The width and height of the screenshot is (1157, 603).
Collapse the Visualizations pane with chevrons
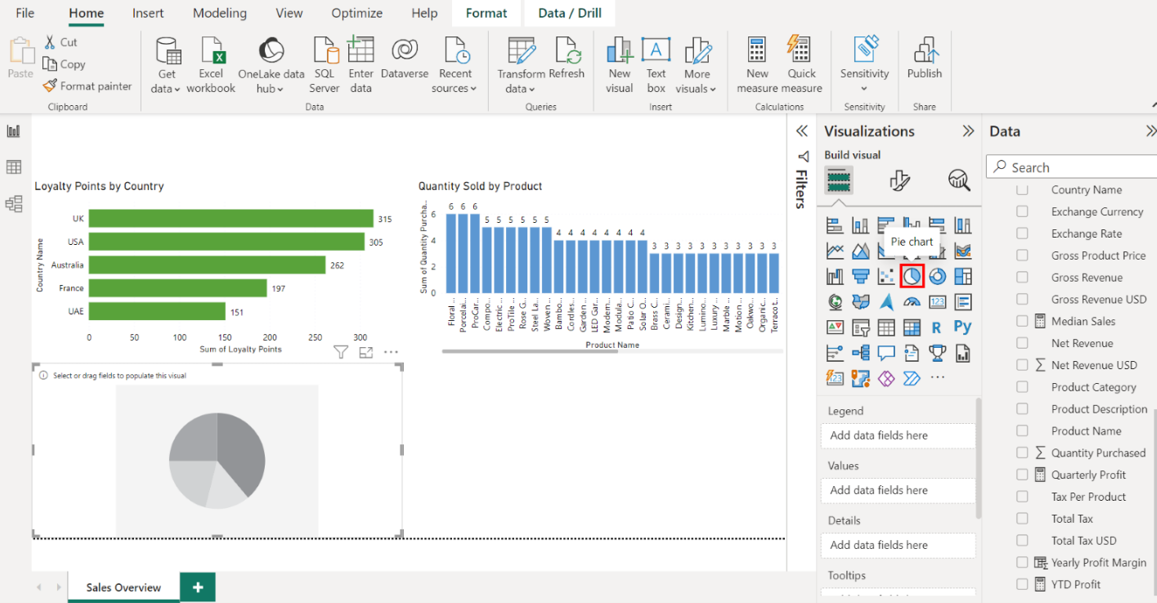tap(967, 131)
